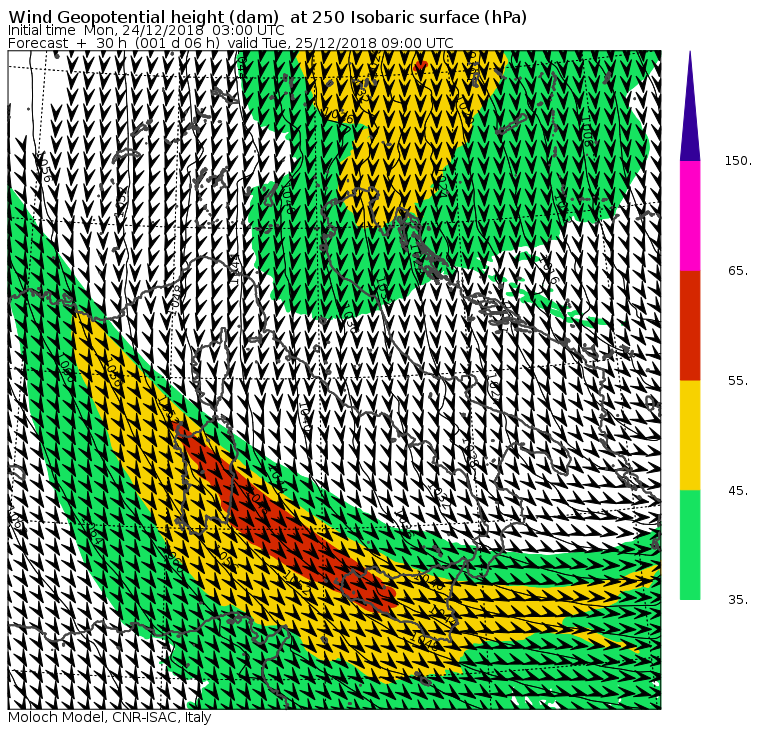
Task: Click the yellow legend color segment
Action: (690, 435)
